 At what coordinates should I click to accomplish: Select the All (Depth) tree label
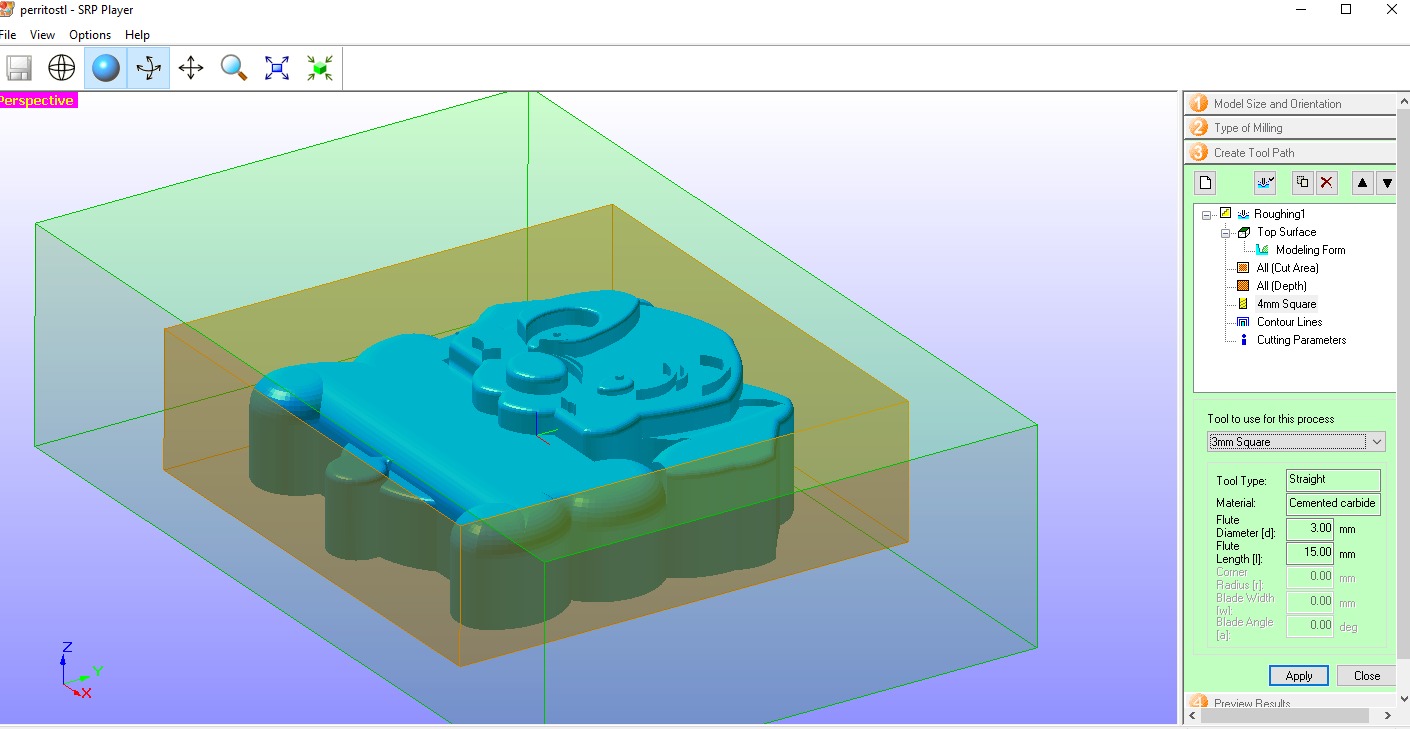(1281, 286)
